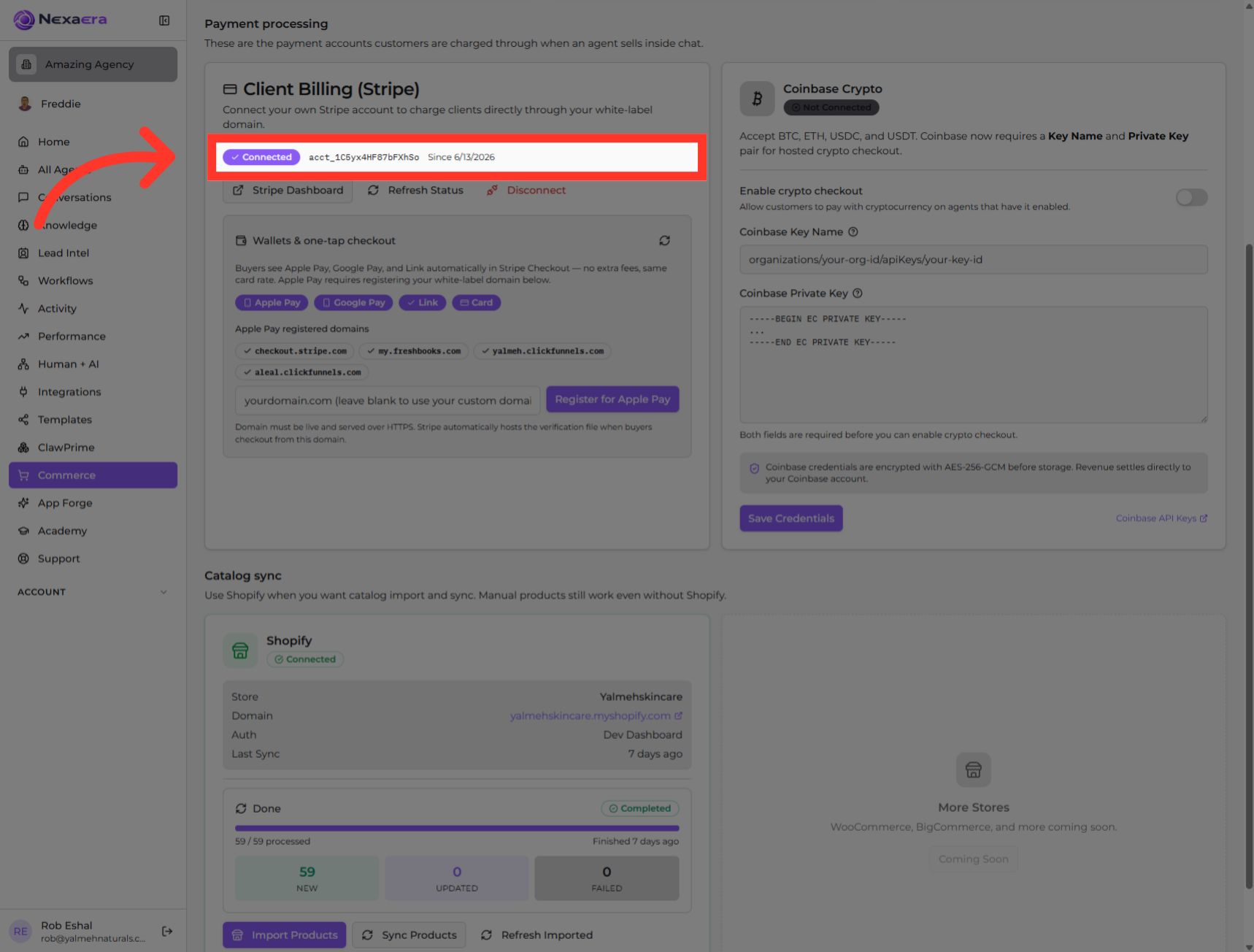Open the Home sidebar item
The width and height of the screenshot is (1254, 952).
point(93,142)
